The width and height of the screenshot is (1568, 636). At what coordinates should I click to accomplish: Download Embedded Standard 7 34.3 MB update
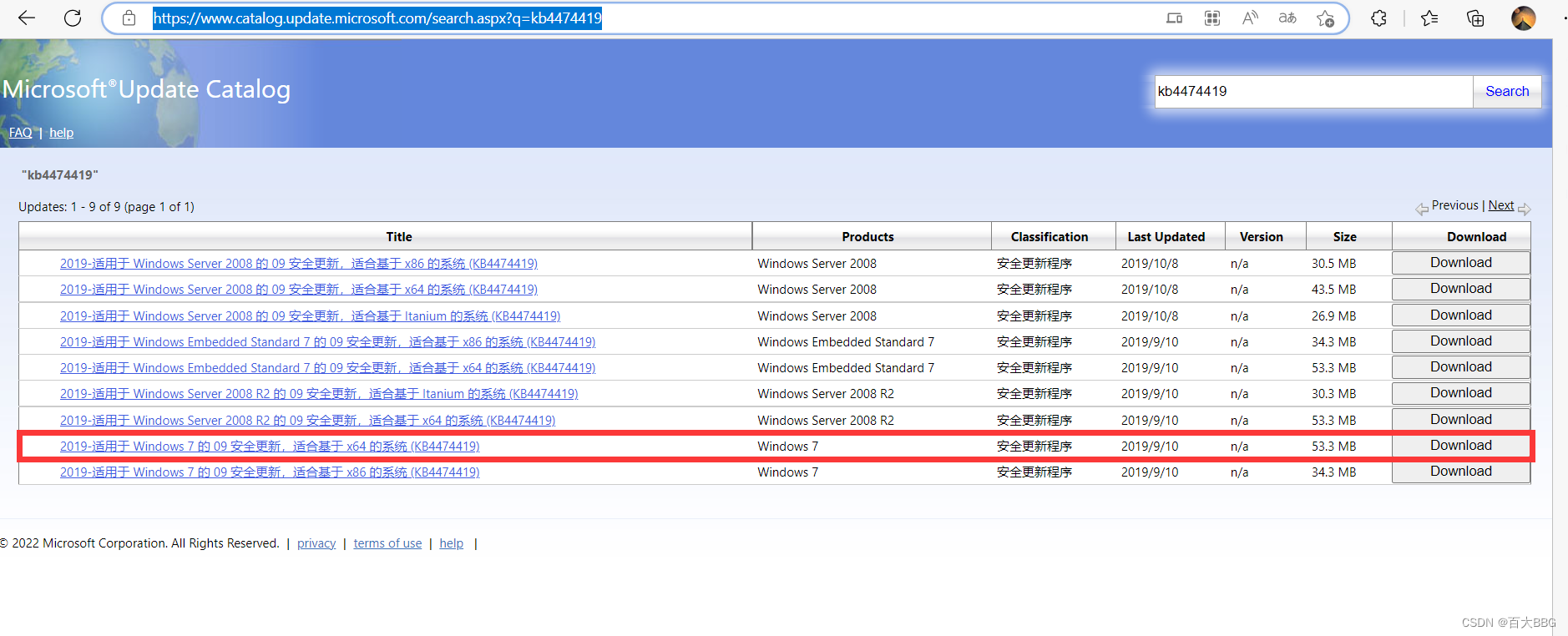1461,341
